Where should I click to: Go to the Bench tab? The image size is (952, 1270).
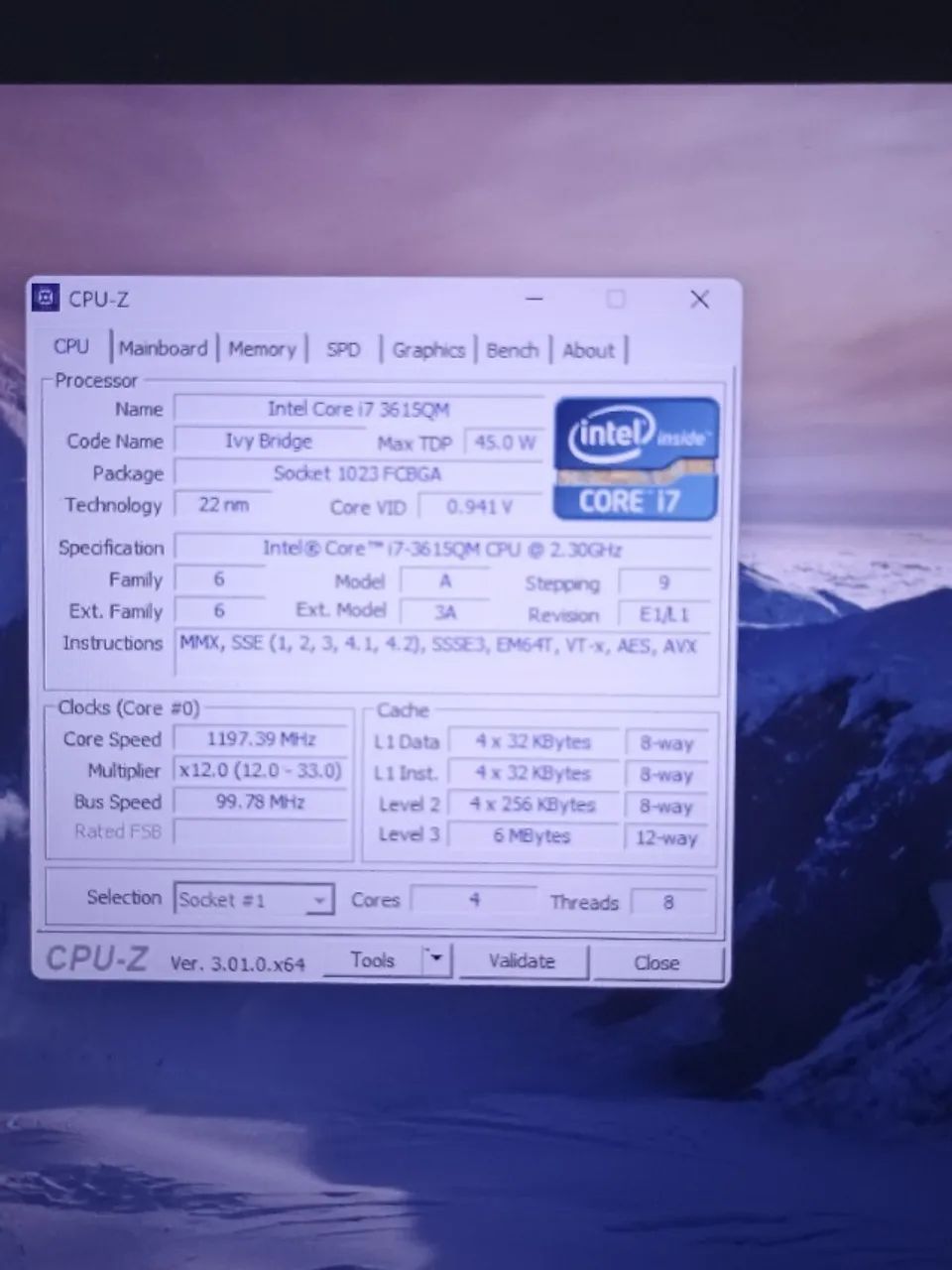tap(512, 350)
